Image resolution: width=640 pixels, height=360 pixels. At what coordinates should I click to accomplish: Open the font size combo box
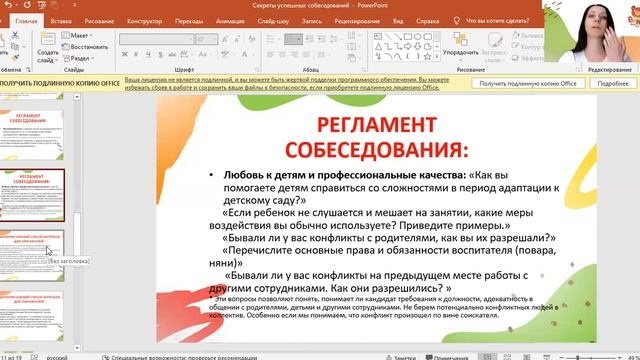206,39
